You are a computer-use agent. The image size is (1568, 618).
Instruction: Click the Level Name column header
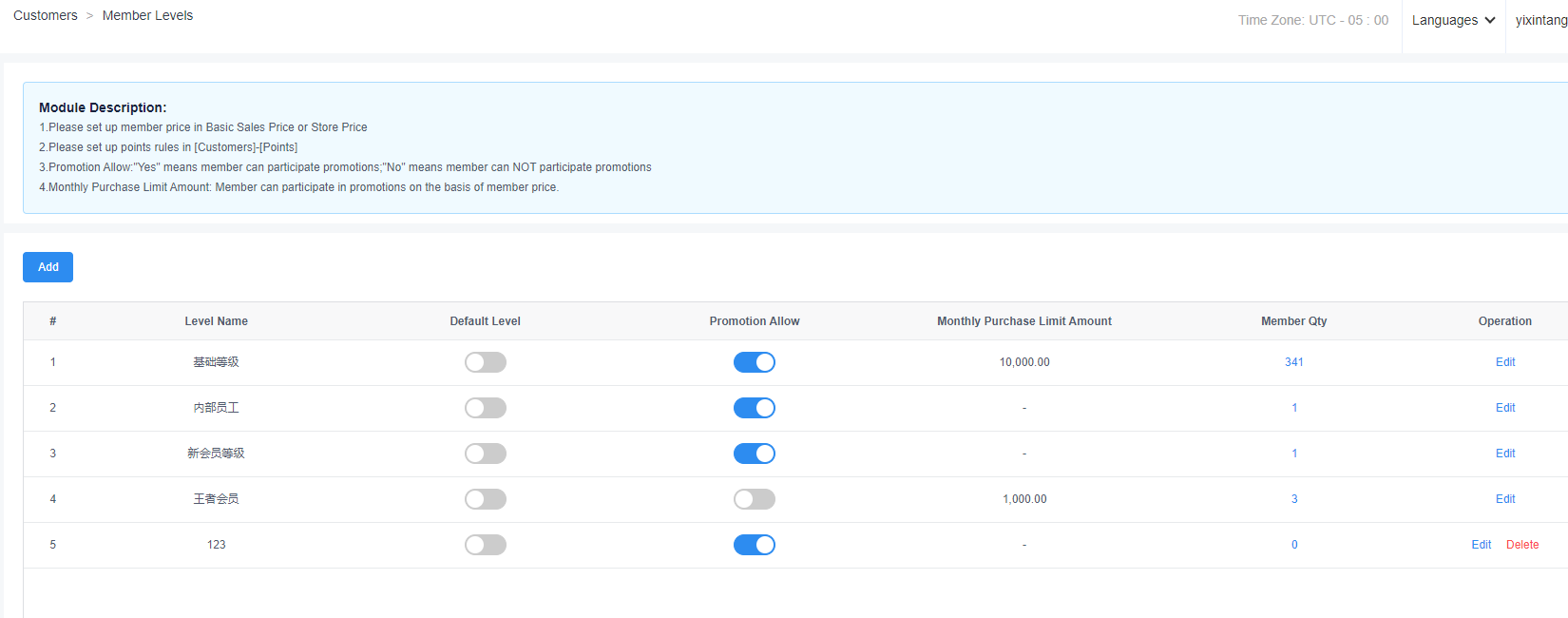(216, 321)
